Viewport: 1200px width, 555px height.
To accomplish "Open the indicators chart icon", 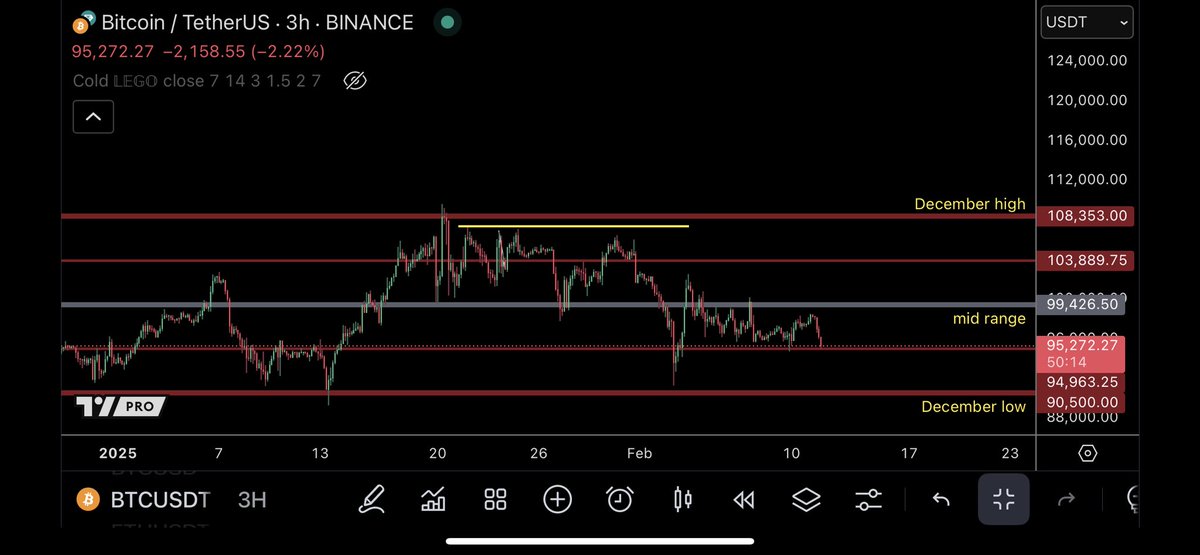I will coord(434,498).
